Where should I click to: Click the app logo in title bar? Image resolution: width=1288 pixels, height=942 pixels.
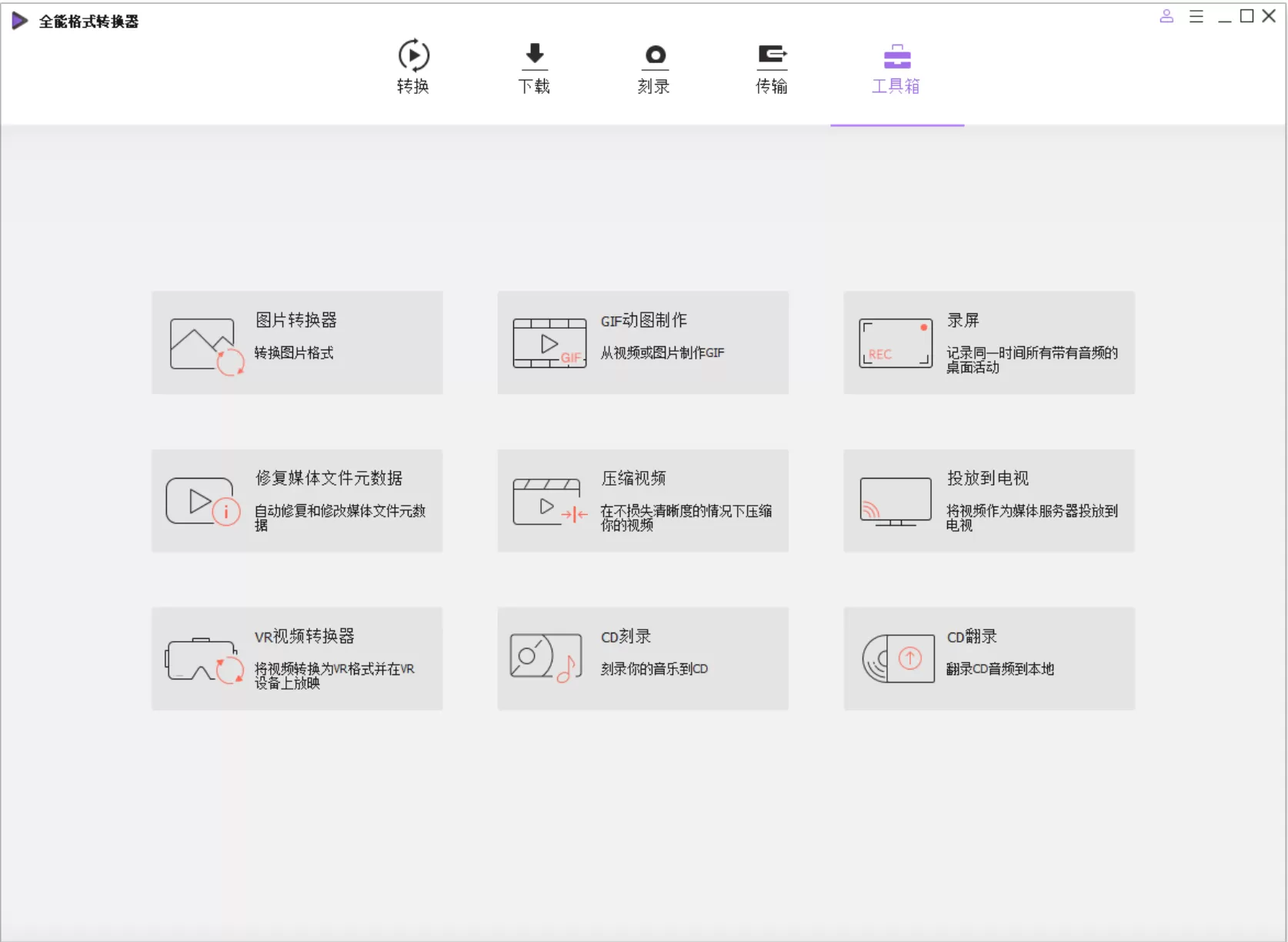coord(20,21)
